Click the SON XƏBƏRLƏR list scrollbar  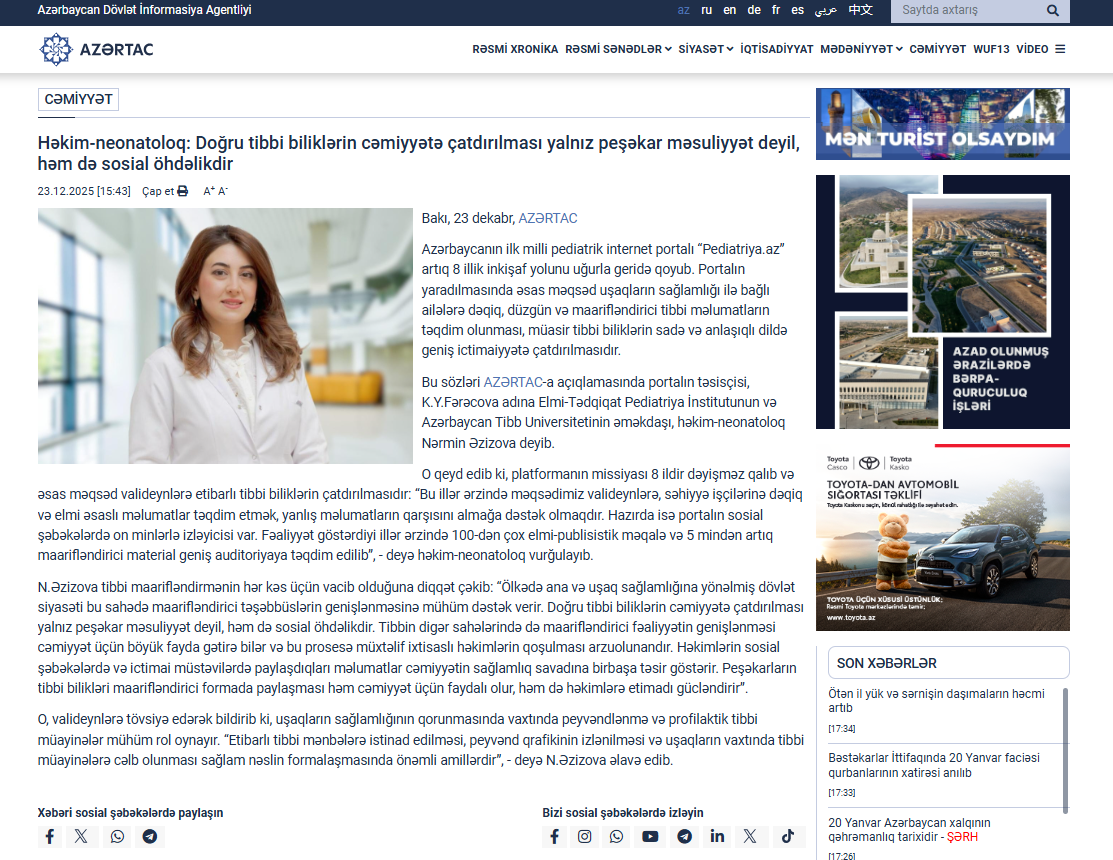click(1065, 750)
